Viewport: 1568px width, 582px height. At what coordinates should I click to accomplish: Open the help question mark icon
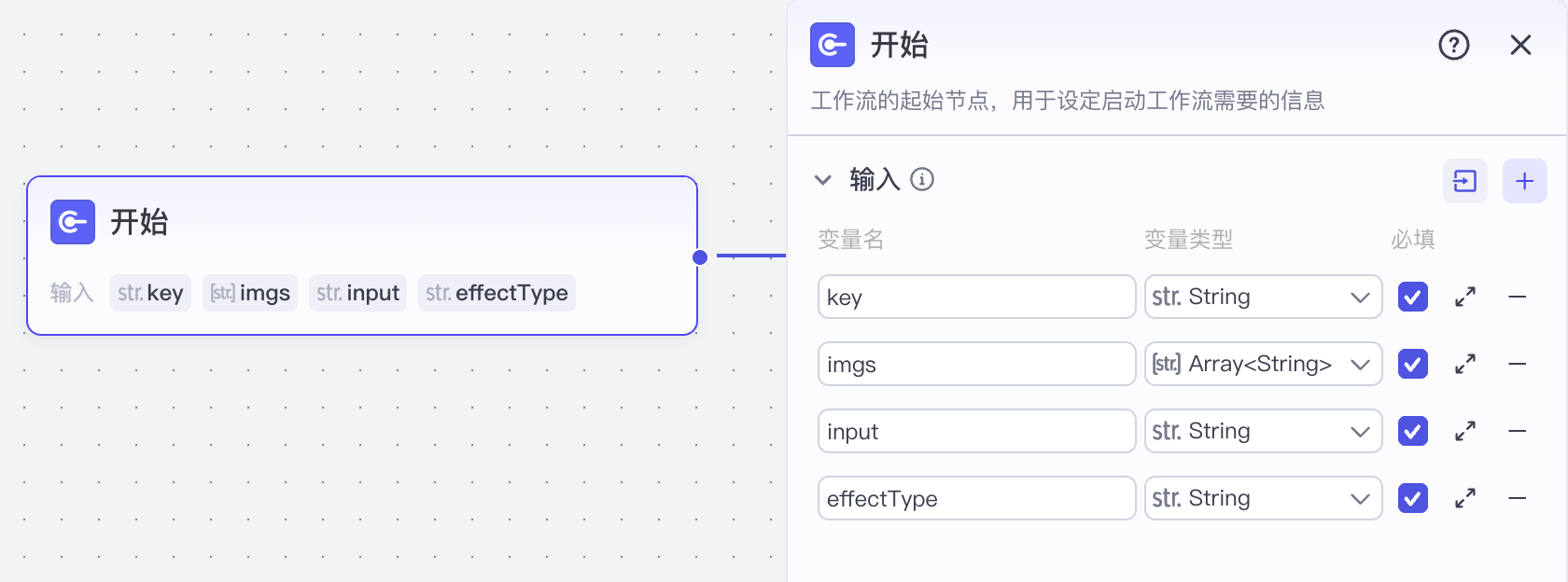click(x=1453, y=44)
